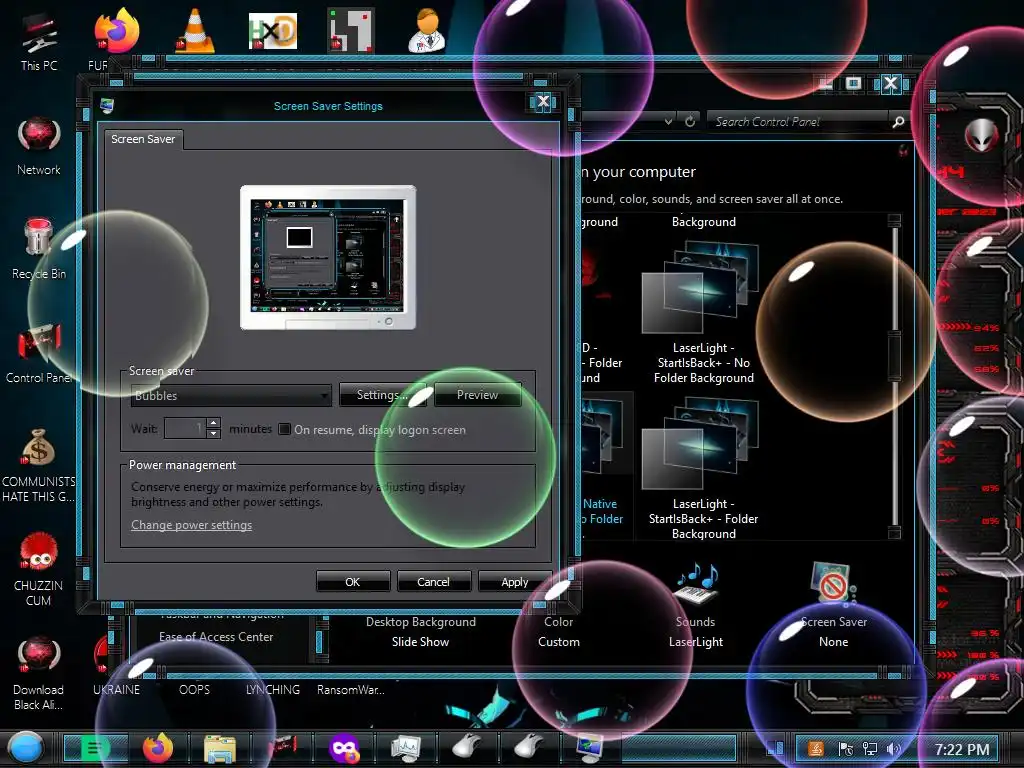The width and height of the screenshot is (1024, 768).
Task: Enable On resume, display logon screen
Action: click(x=284, y=429)
